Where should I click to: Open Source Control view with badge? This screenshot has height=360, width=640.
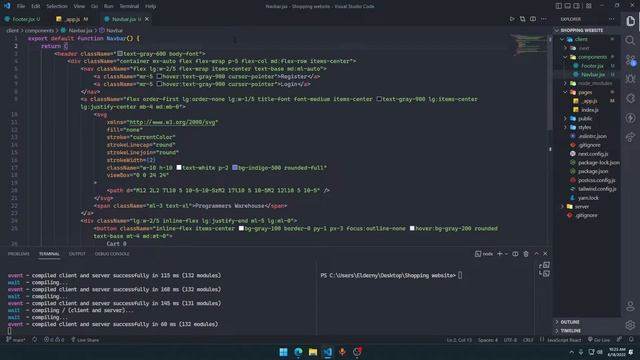pos(631,60)
